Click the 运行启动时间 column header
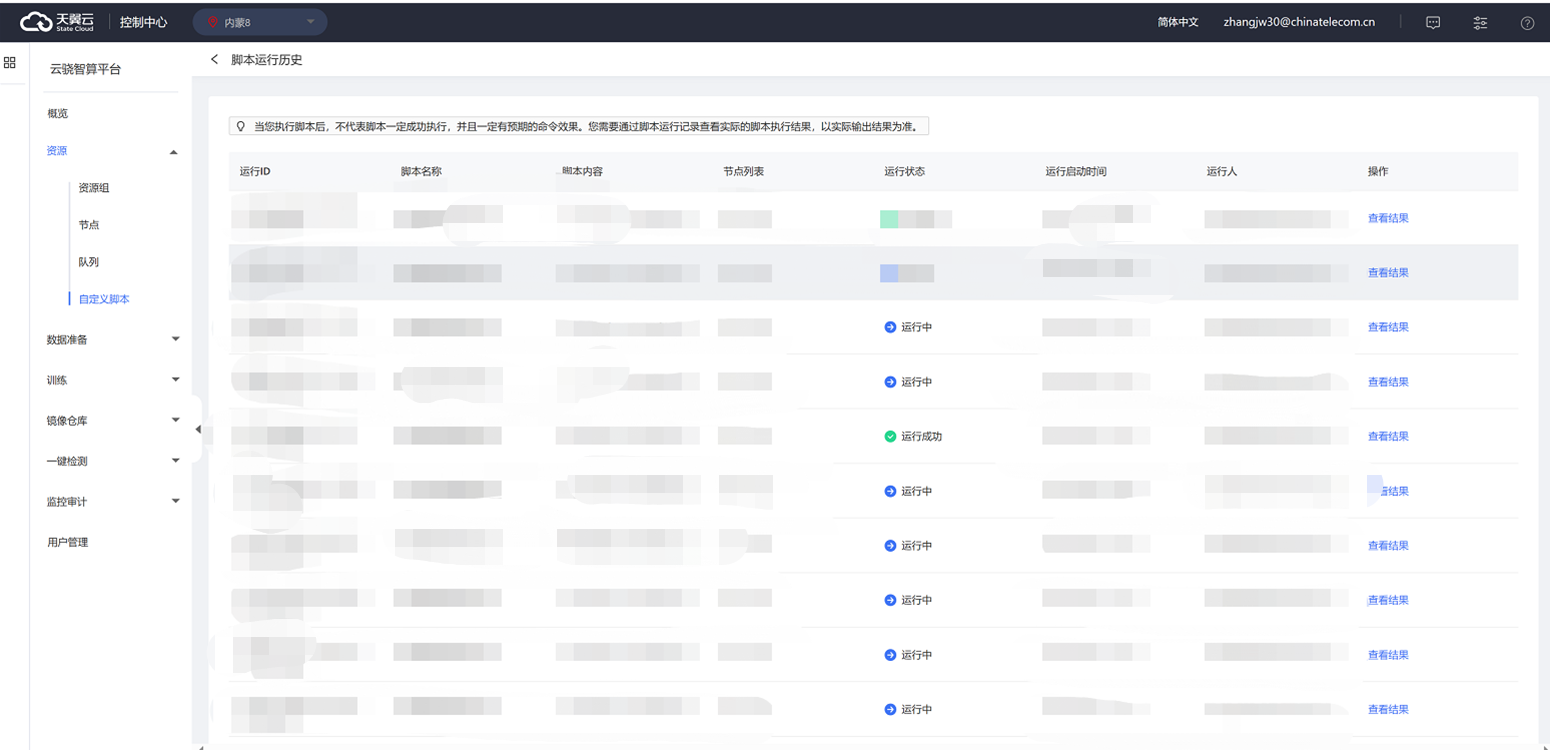This screenshot has width=1550, height=750. click(1076, 171)
